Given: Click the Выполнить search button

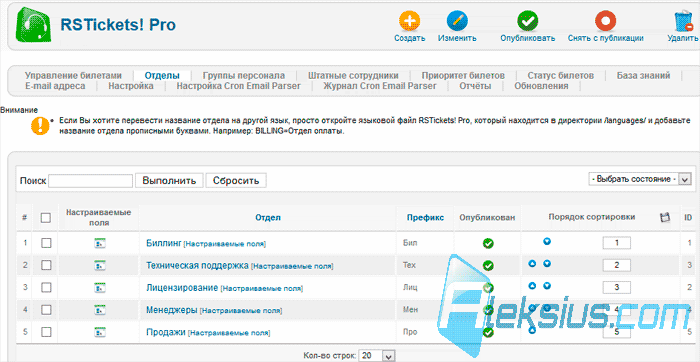Looking at the screenshot, I should click(169, 181).
